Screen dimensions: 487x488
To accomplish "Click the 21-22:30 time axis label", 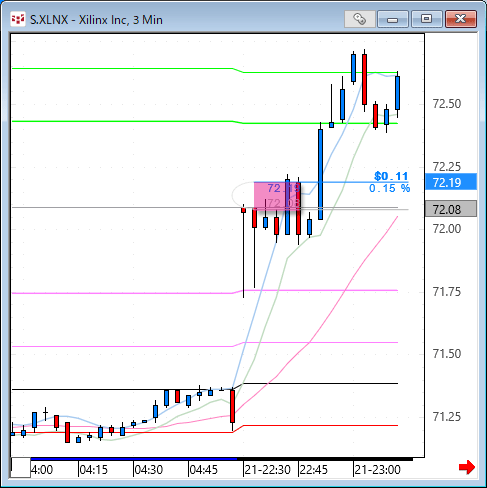I will (268, 470).
